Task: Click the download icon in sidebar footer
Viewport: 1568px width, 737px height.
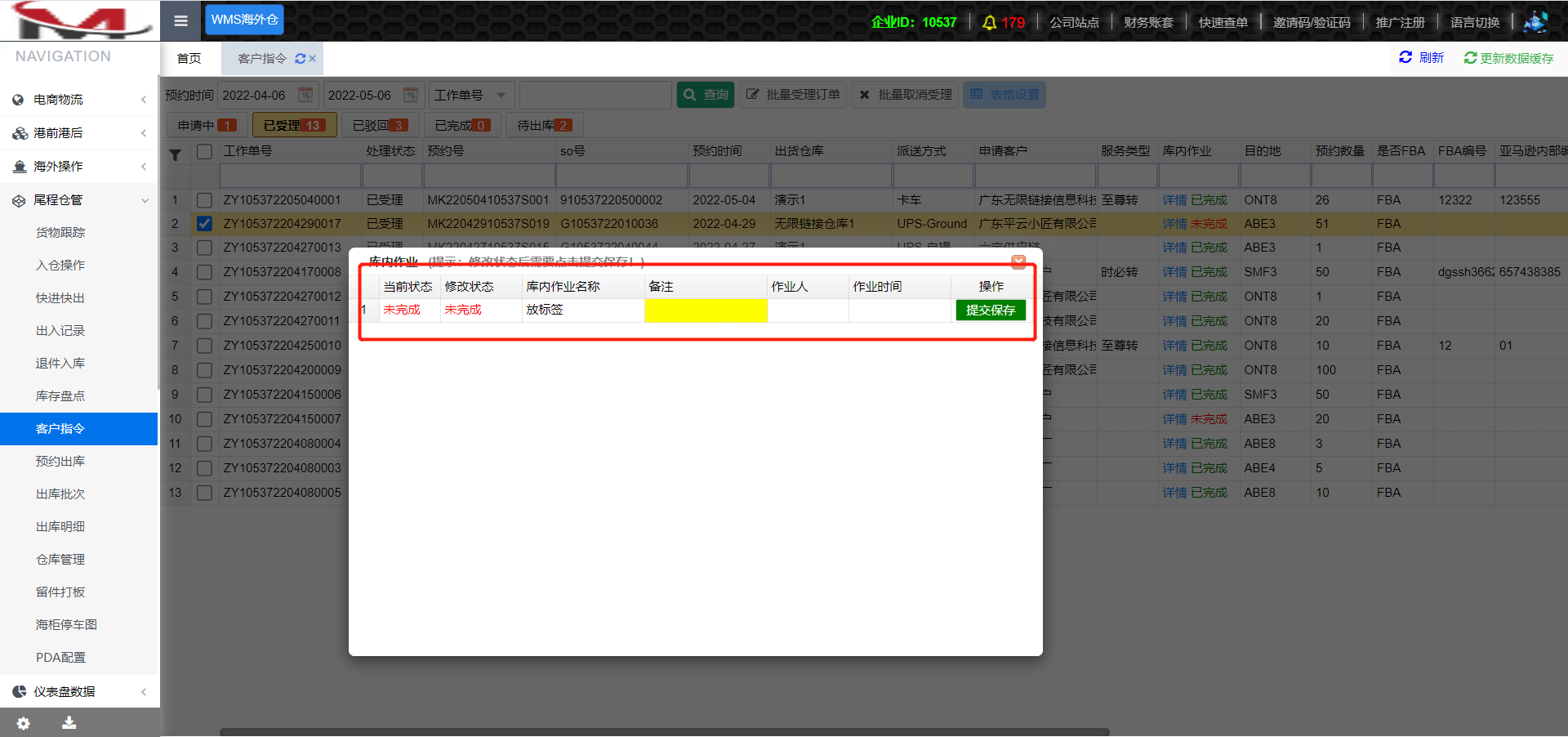Action: point(69,723)
